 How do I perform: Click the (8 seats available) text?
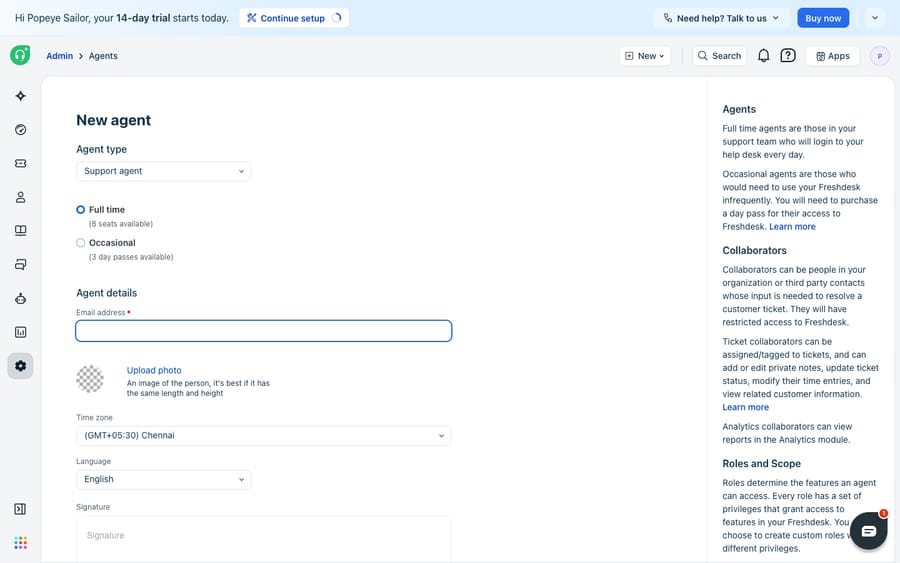(x=121, y=224)
